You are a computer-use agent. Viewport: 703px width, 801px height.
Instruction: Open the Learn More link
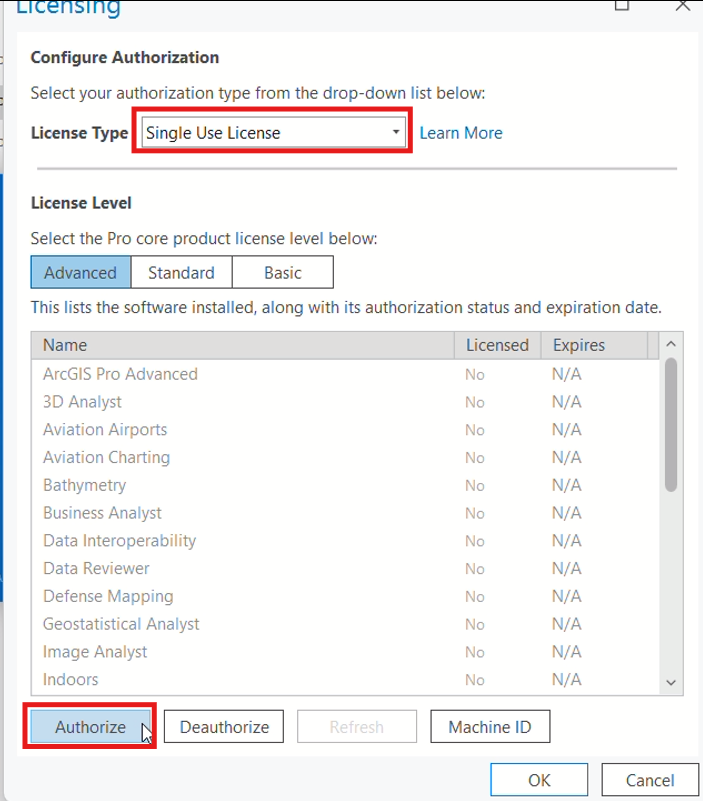(461, 132)
